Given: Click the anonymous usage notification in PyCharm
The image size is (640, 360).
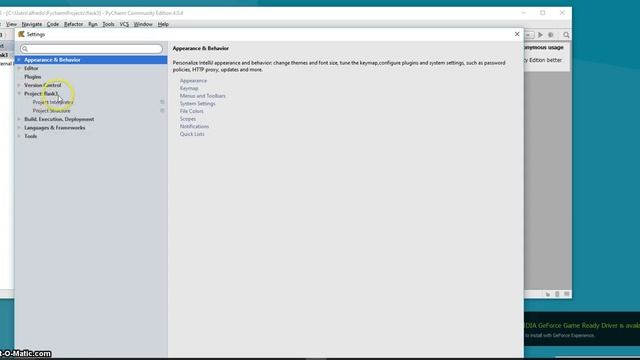Looking at the screenshot, I should coord(546,57).
